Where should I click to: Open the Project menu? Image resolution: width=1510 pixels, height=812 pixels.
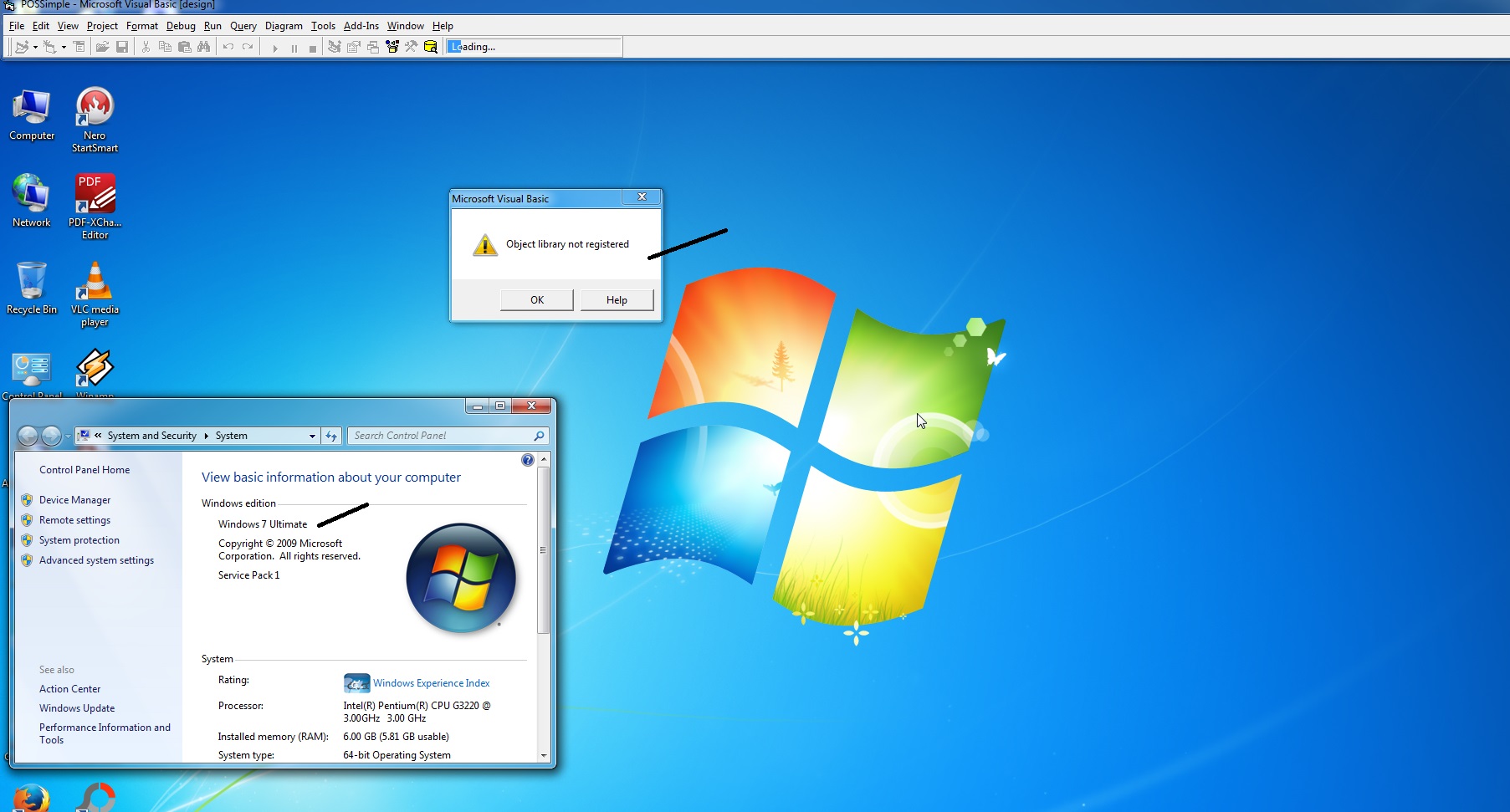click(102, 26)
